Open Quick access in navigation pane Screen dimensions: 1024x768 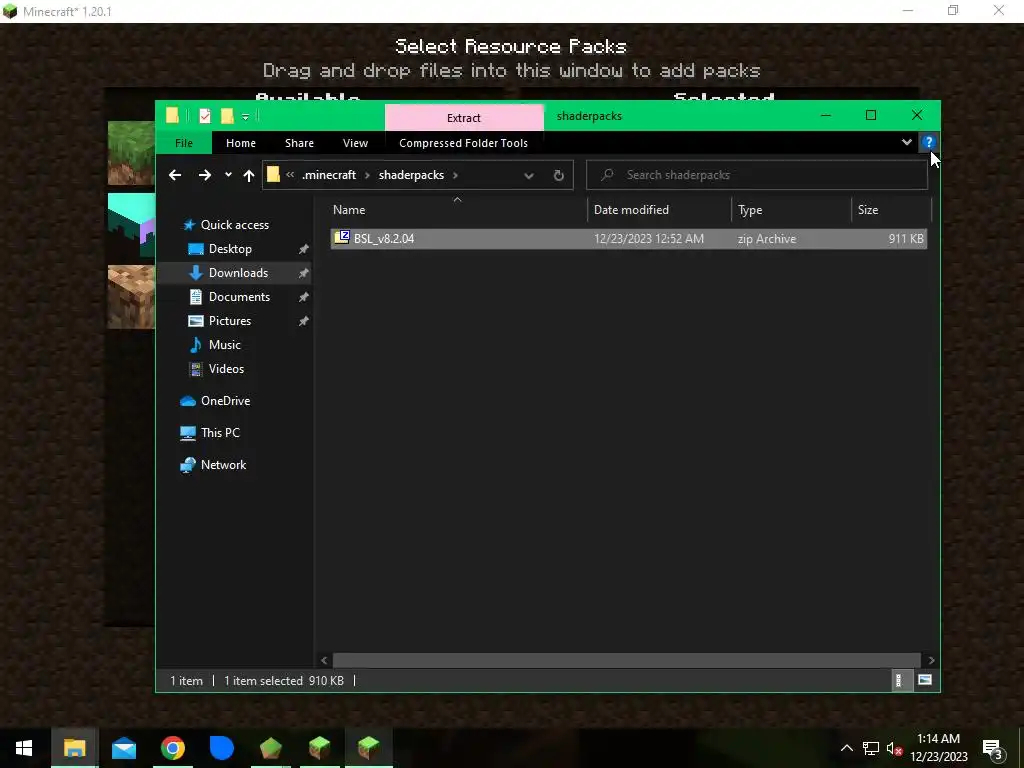pos(234,225)
